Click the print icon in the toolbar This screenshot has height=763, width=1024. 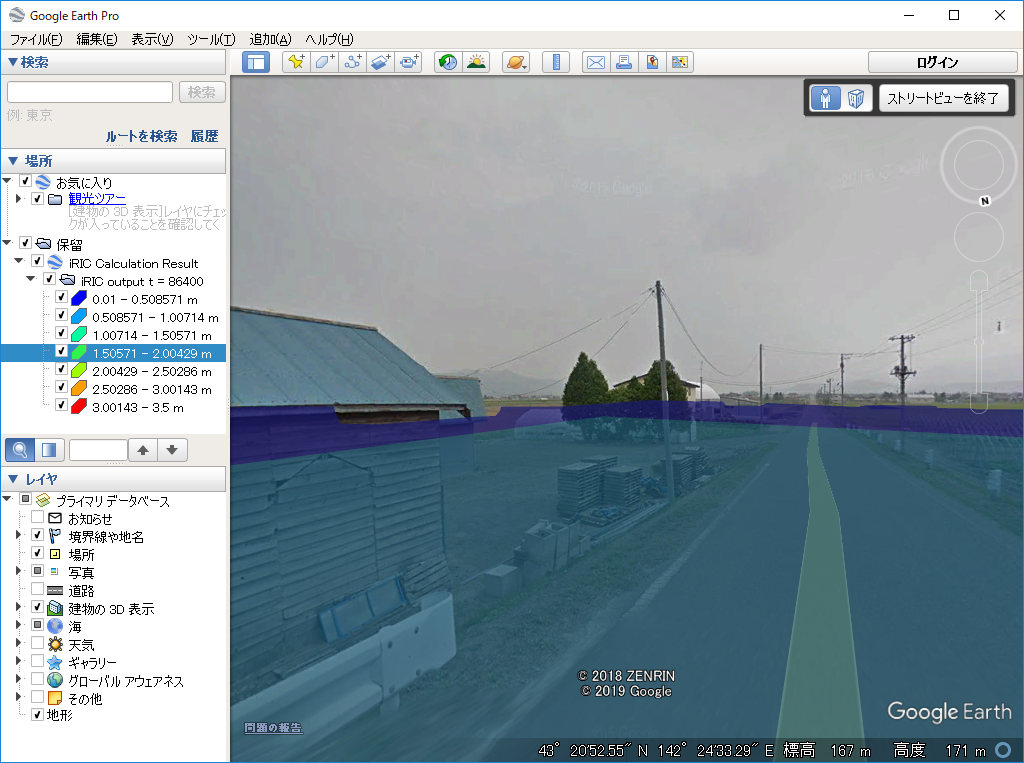click(624, 62)
